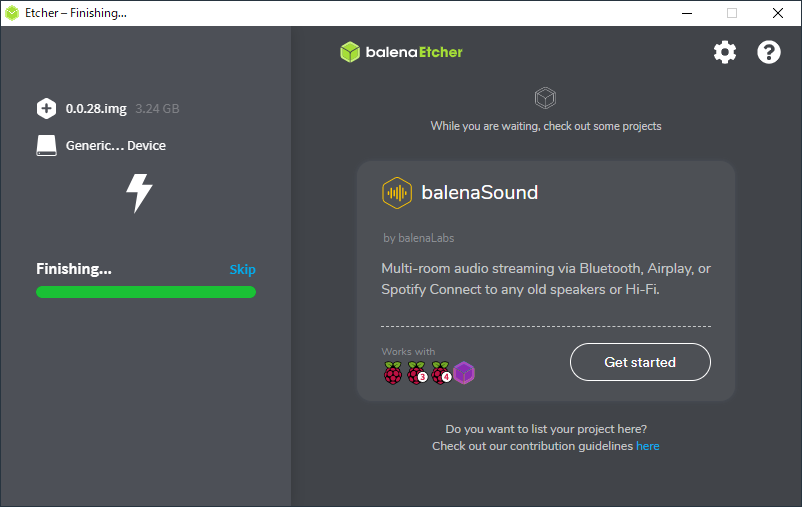802x507 pixels.
Task: Click the 'by balenaLabs' author text
Action: pos(419,238)
